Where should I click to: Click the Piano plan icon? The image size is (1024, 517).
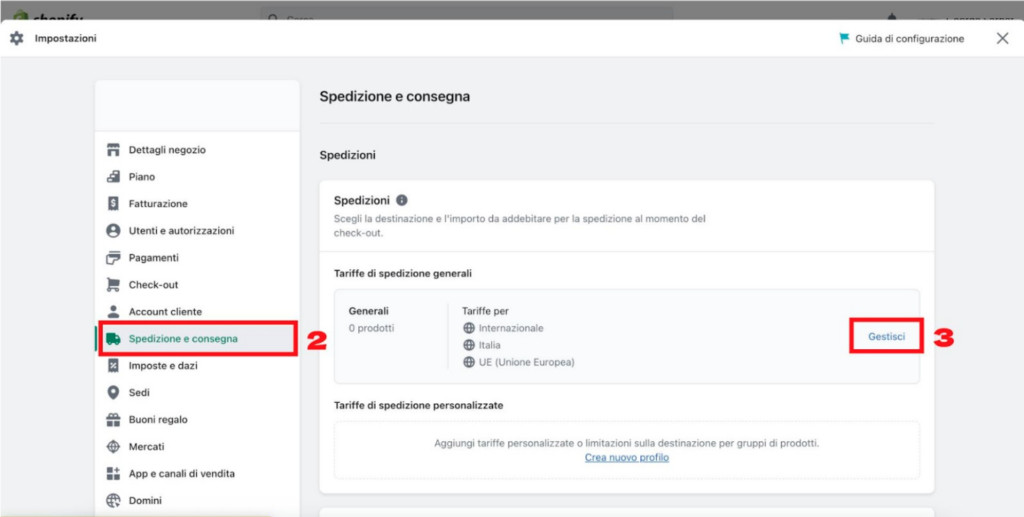tap(113, 177)
